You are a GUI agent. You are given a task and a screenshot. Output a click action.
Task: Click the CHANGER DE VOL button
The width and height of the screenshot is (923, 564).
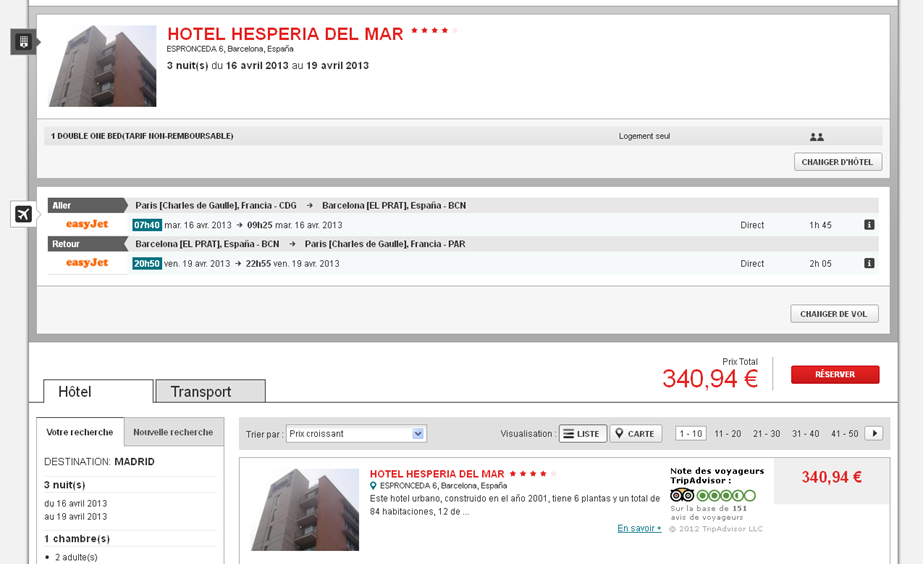coord(834,314)
